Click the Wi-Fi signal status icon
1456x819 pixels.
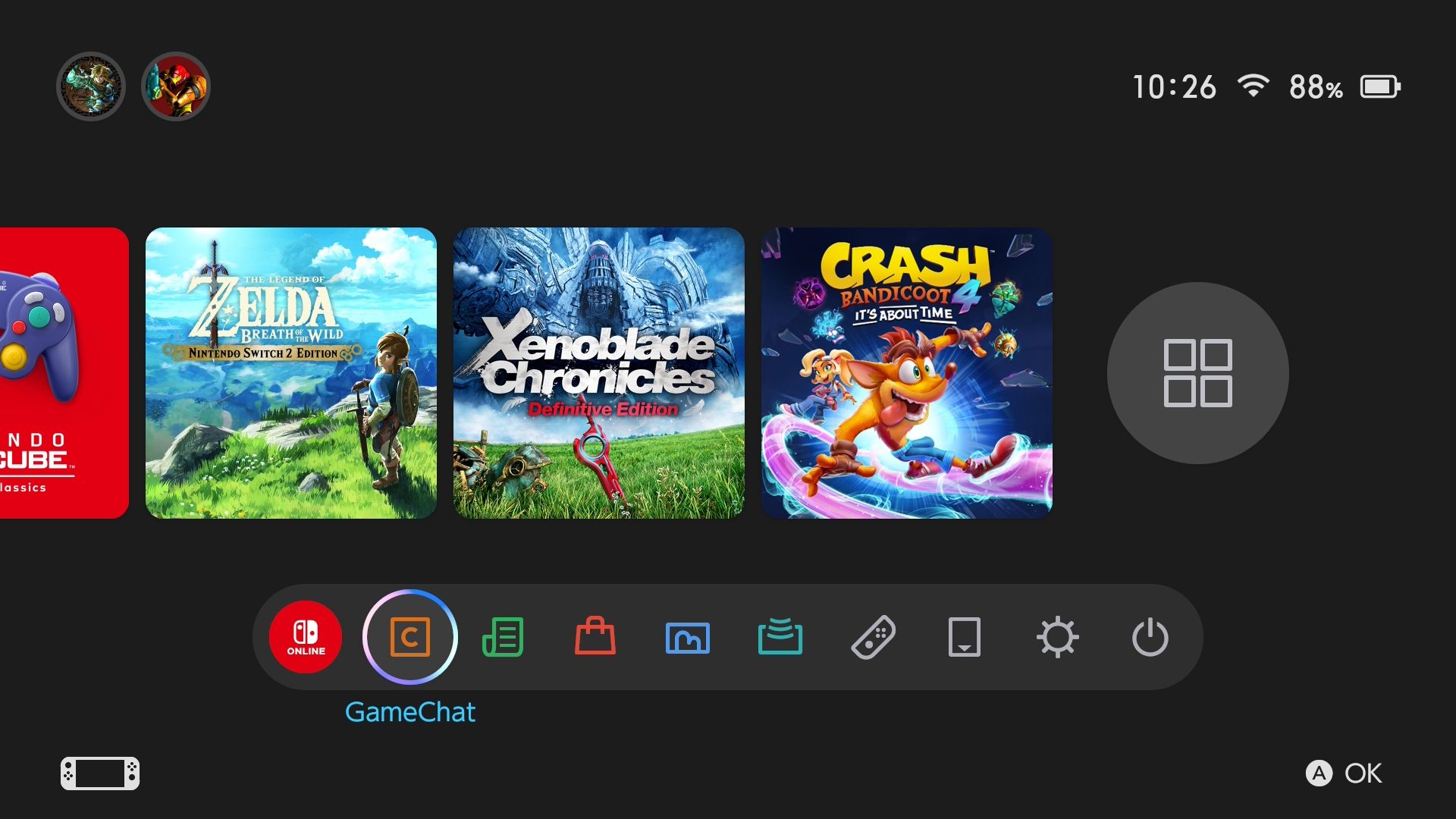click(1254, 86)
